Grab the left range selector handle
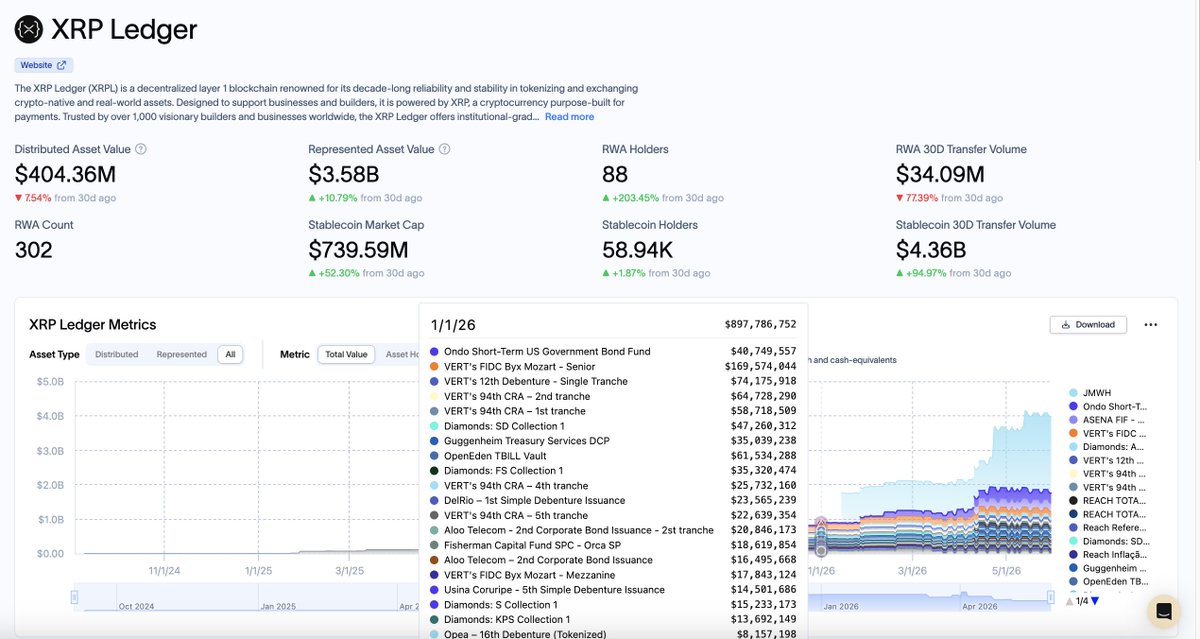 [x=74, y=597]
